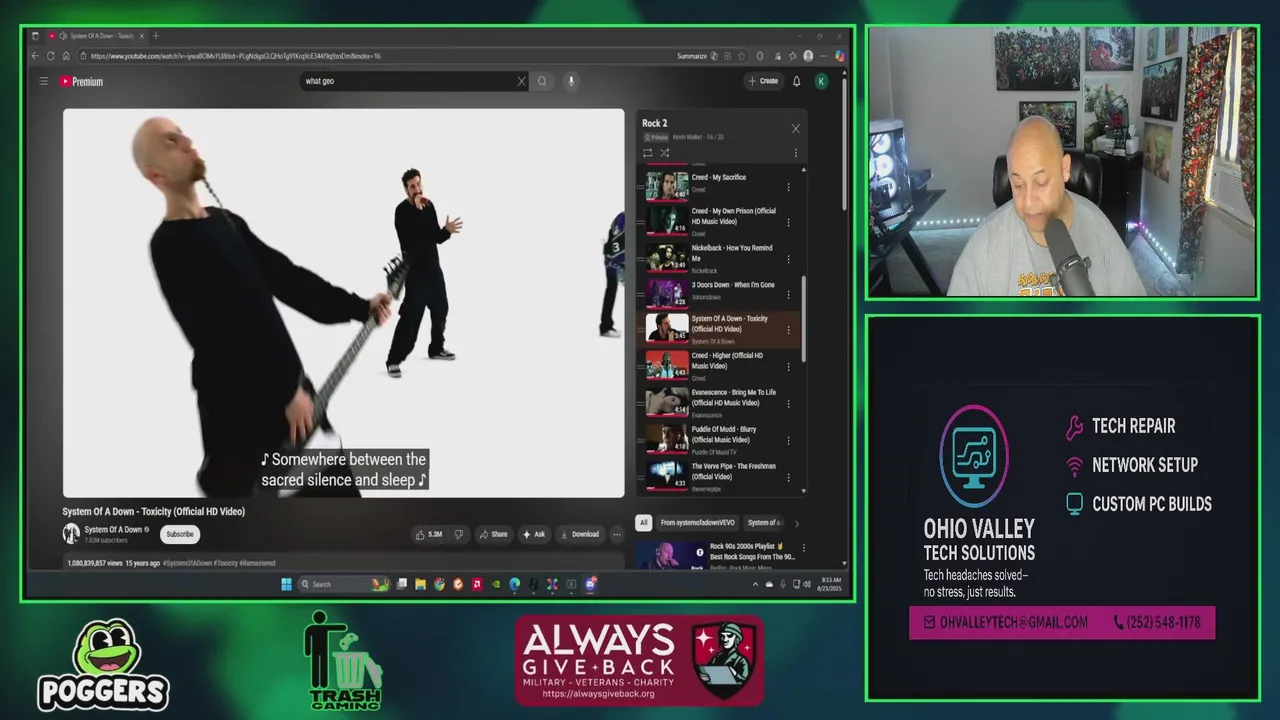The height and width of the screenshot is (720, 1280).
Task: Open options for 3 Doors Down row
Action: (x=788, y=294)
